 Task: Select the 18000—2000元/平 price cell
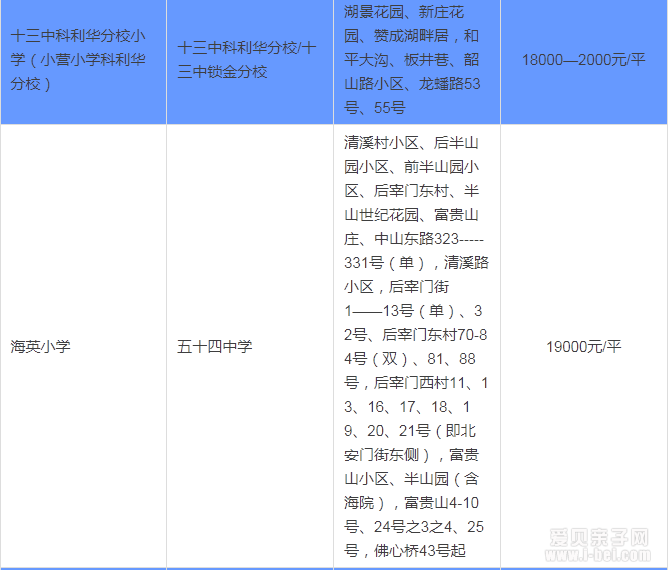584,61
